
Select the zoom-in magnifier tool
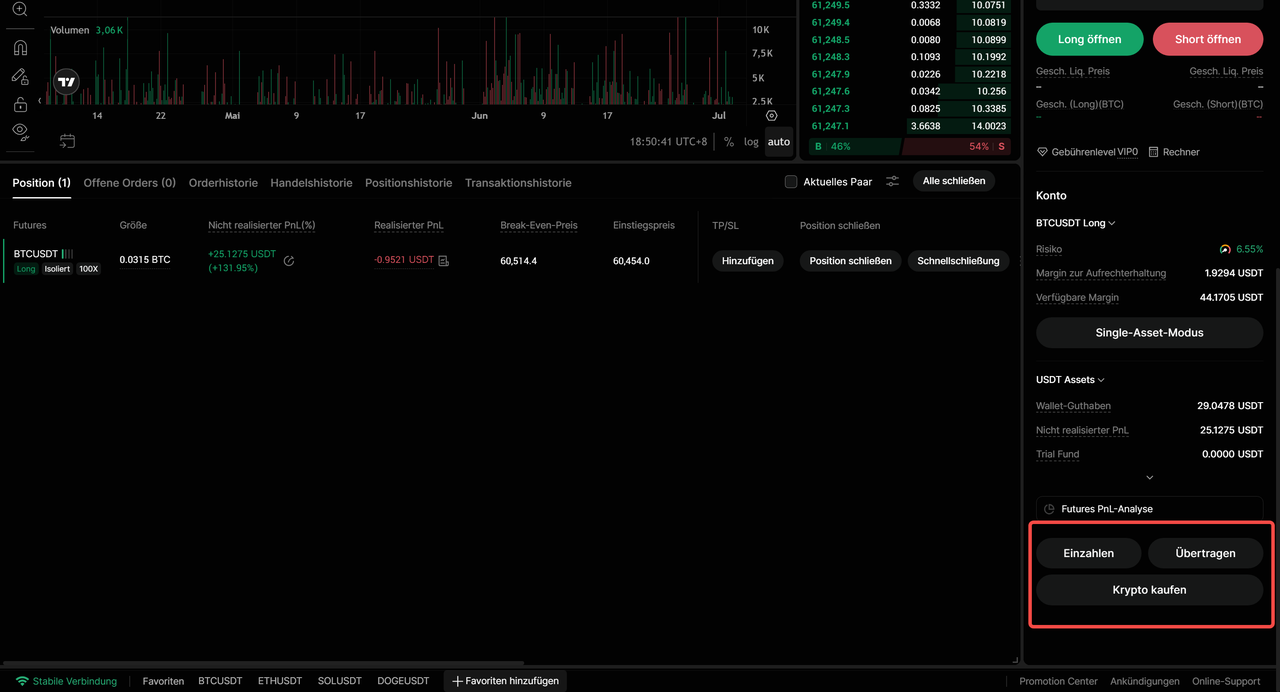(20, 9)
